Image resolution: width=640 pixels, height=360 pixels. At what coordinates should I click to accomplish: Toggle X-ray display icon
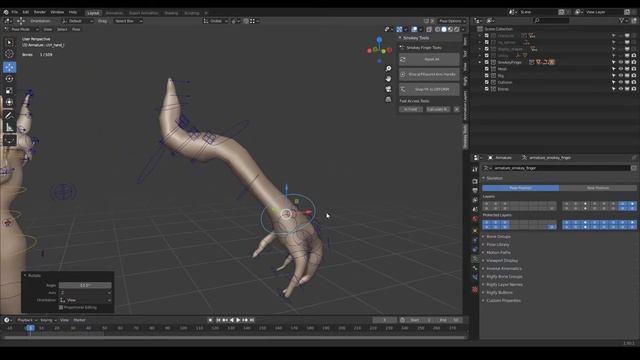click(429, 29)
